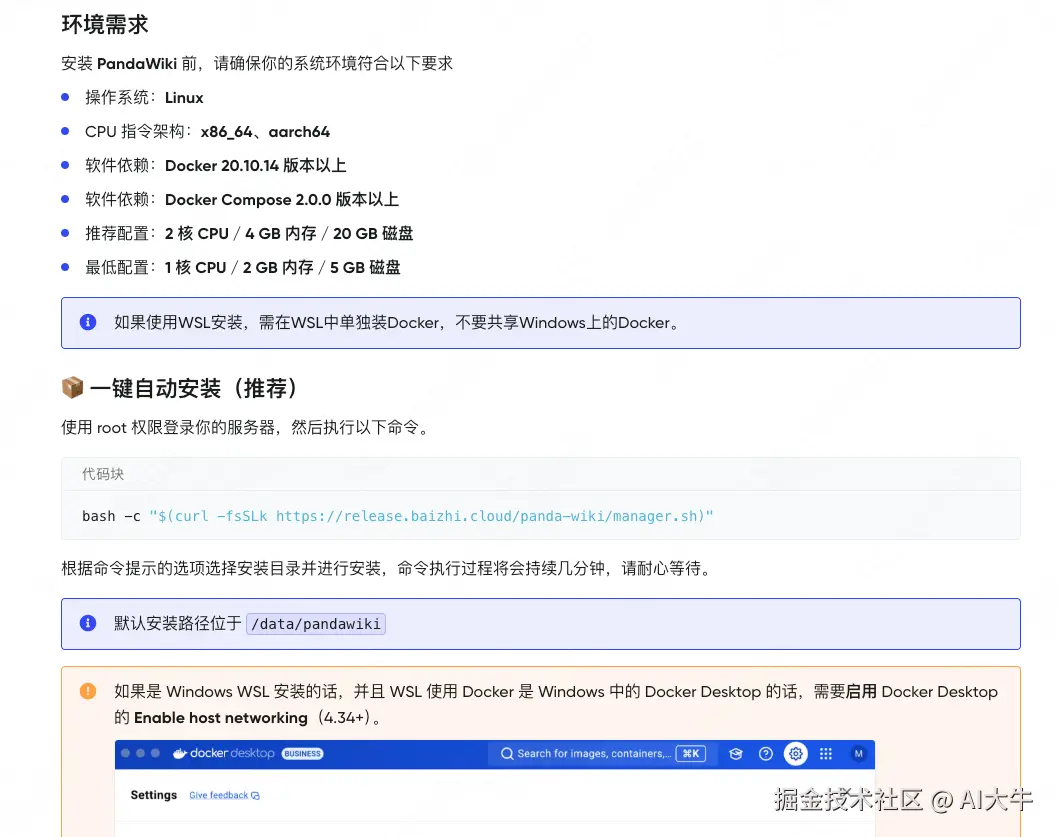Click the info icon in the WSL note
The image size is (1057, 837).
tap(88, 322)
